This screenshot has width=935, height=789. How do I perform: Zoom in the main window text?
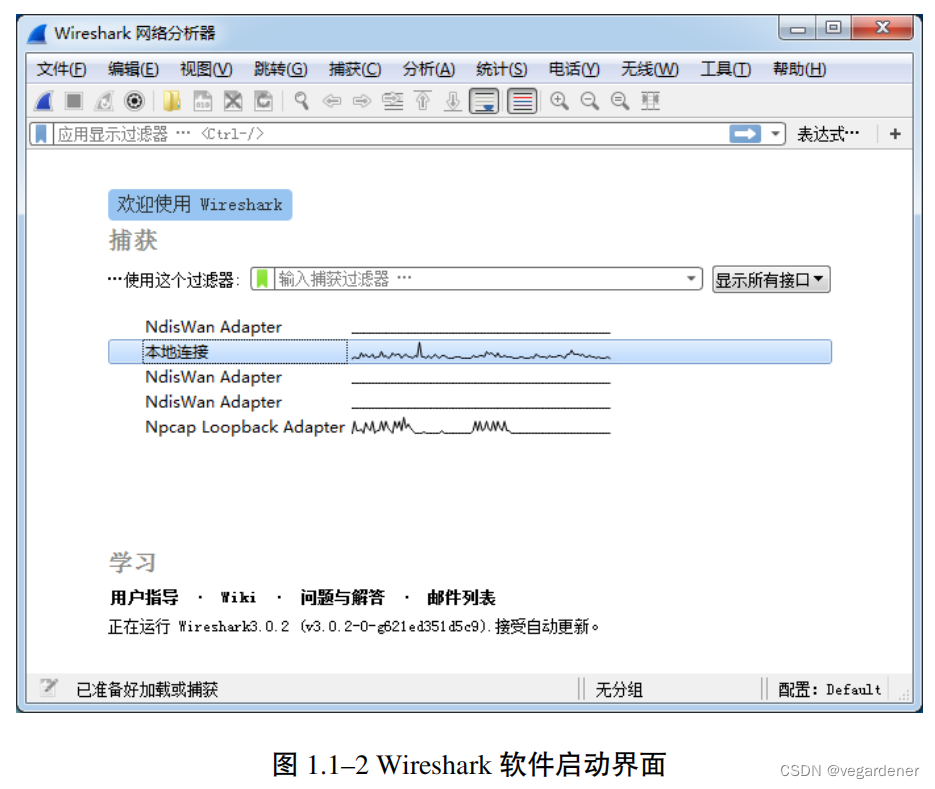pyautogui.click(x=559, y=101)
